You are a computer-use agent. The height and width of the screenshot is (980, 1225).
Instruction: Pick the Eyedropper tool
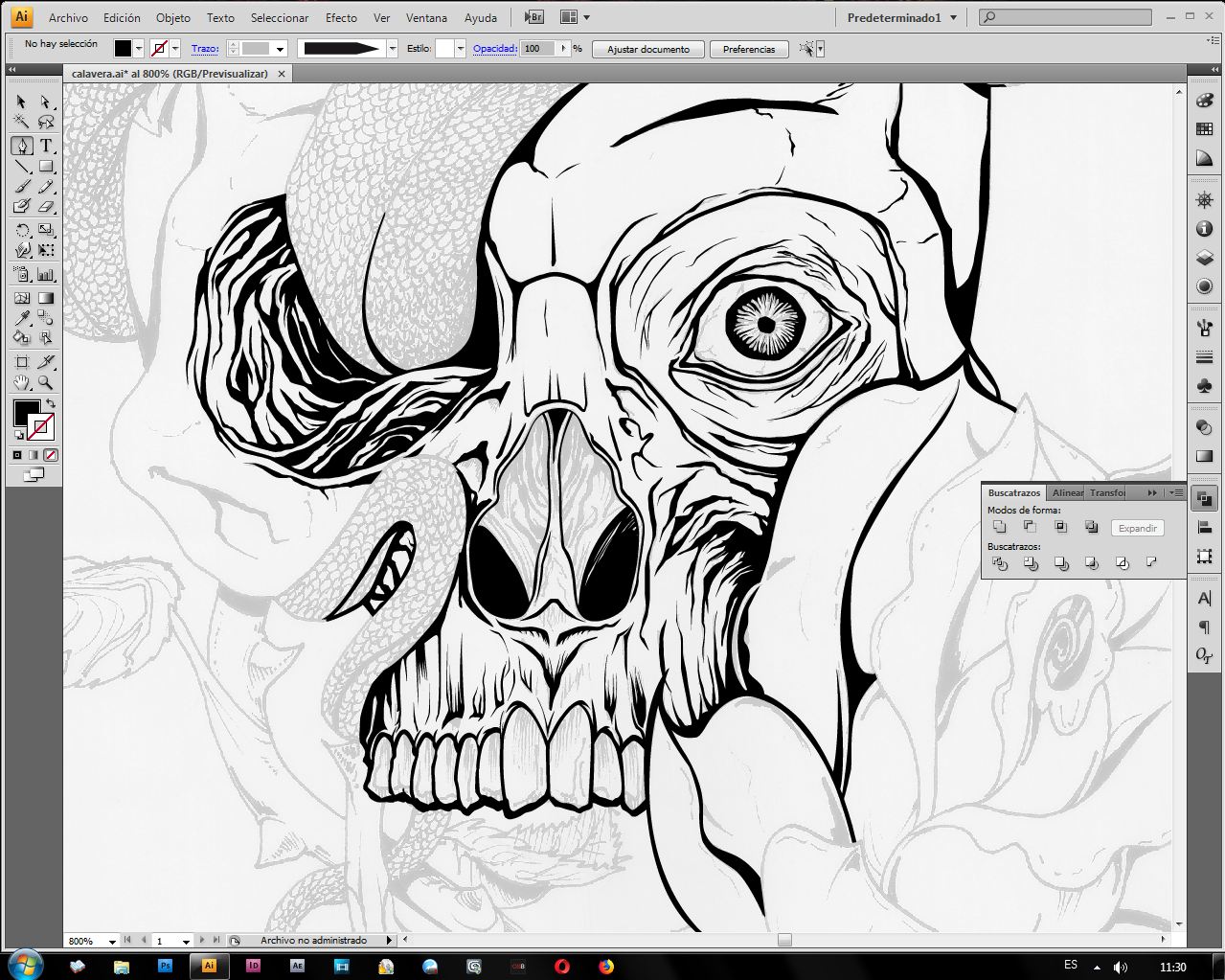pyautogui.click(x=22, y=319)
